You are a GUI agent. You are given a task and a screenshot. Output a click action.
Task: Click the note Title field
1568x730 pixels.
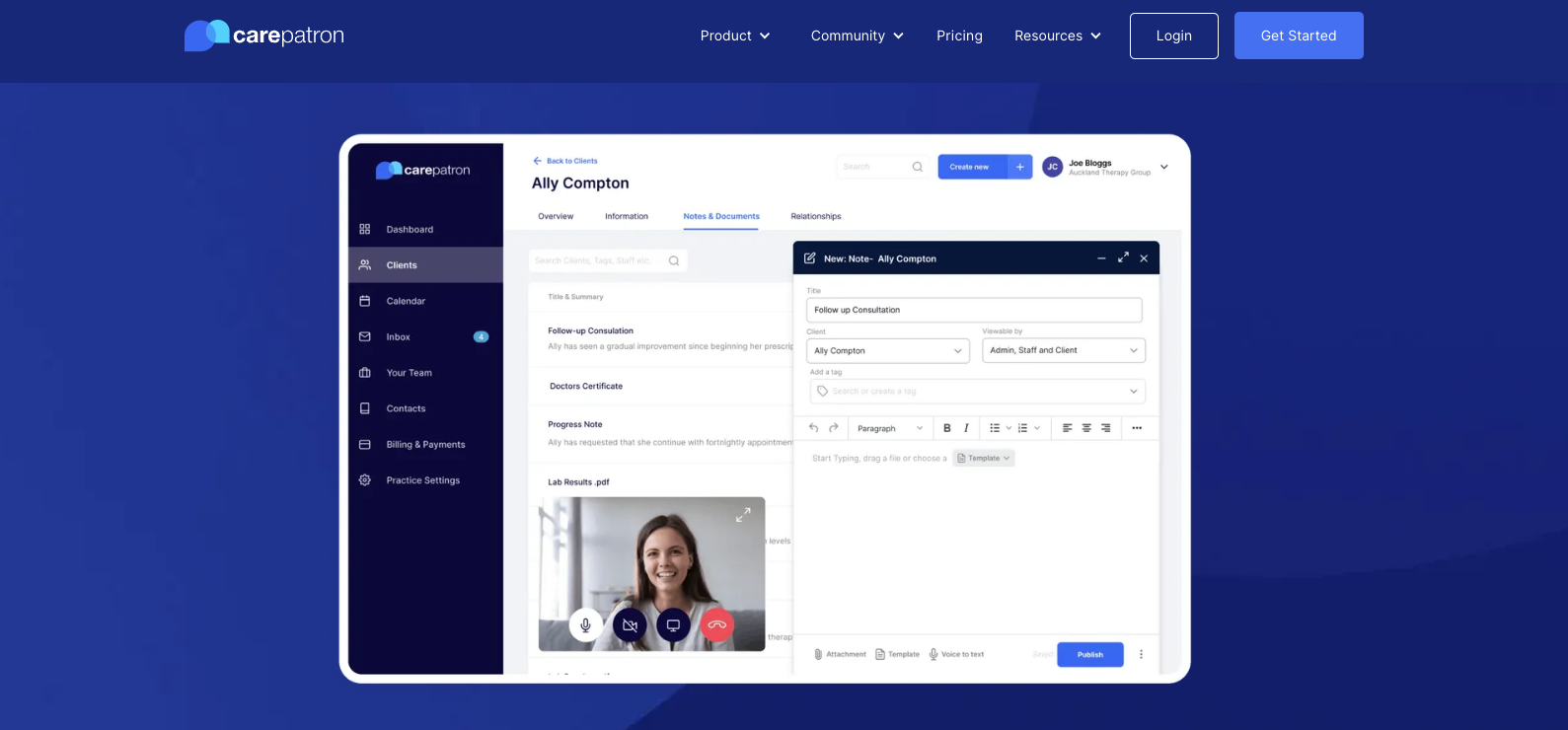point(974,310)
